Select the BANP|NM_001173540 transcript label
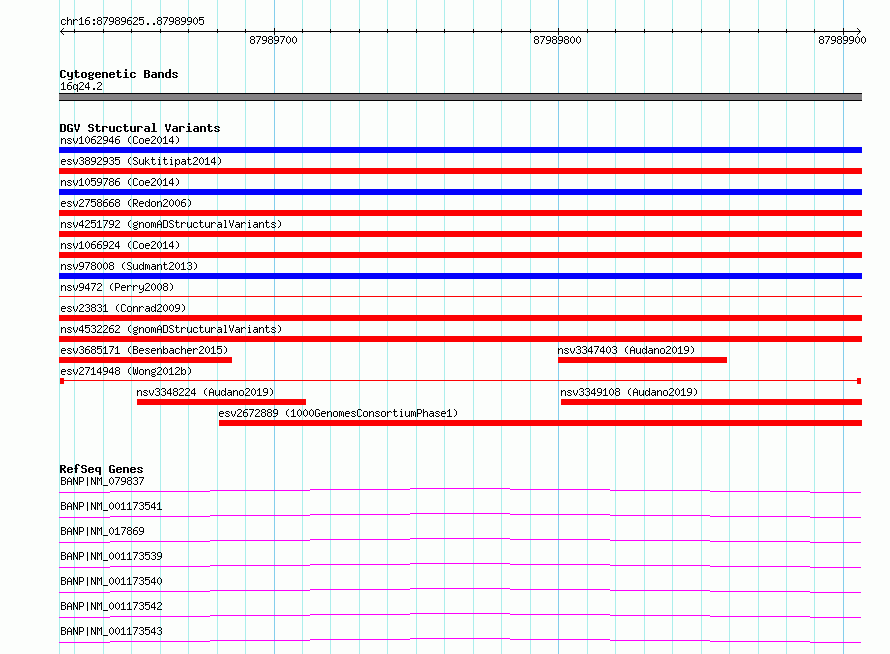 (111, 581)
